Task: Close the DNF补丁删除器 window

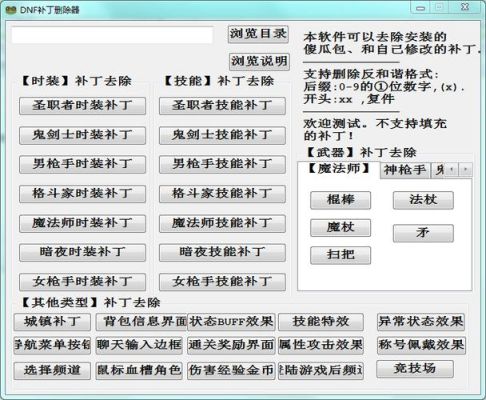Action: pyautogui.click(x=465, y=7)
